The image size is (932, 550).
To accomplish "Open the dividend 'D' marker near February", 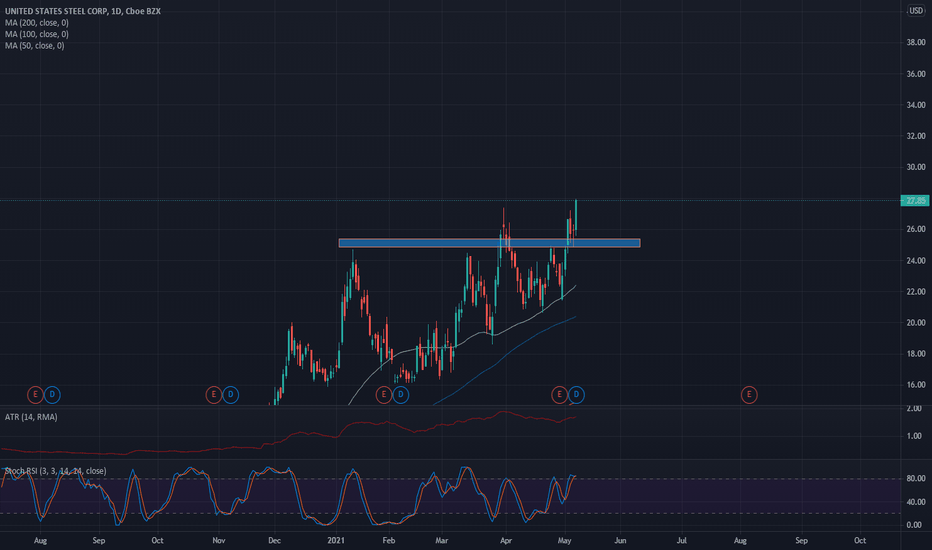I will (401, 394).
